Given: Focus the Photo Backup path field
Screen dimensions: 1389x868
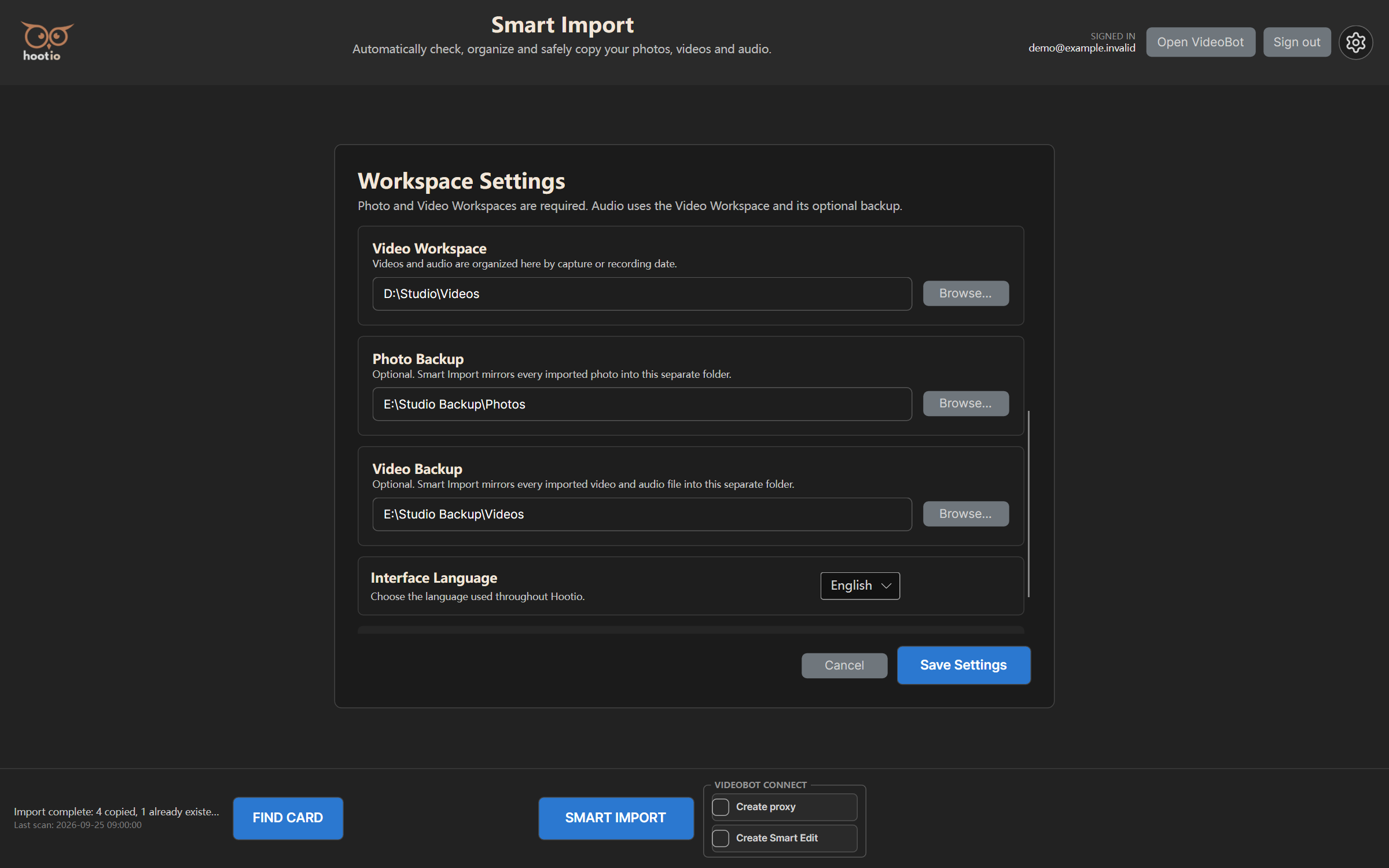Looking at the screenshot, I should 642,404.
